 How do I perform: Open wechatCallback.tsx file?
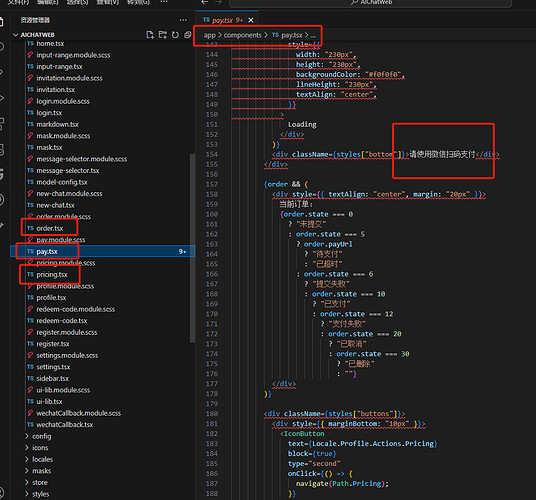[x=65, y=424]
